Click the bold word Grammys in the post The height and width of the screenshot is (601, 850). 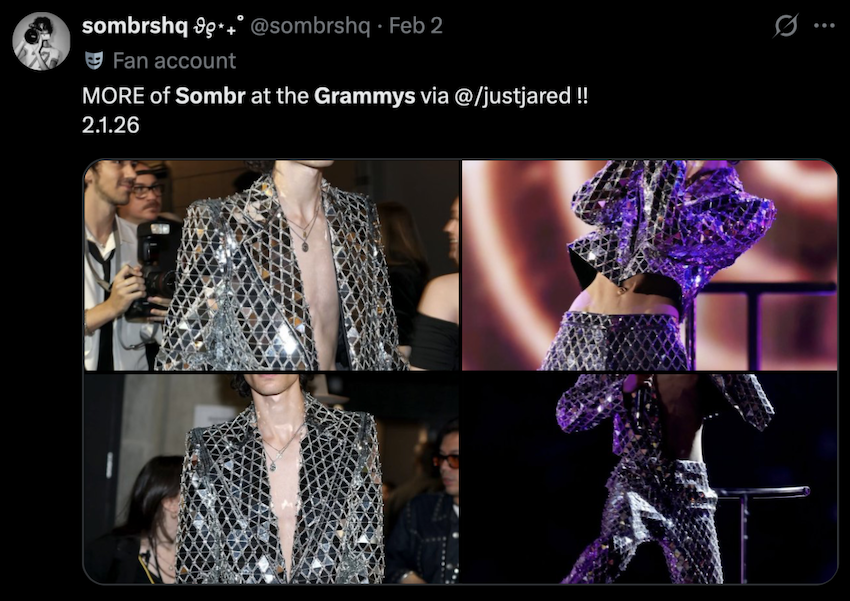click(x=364, y=96)
